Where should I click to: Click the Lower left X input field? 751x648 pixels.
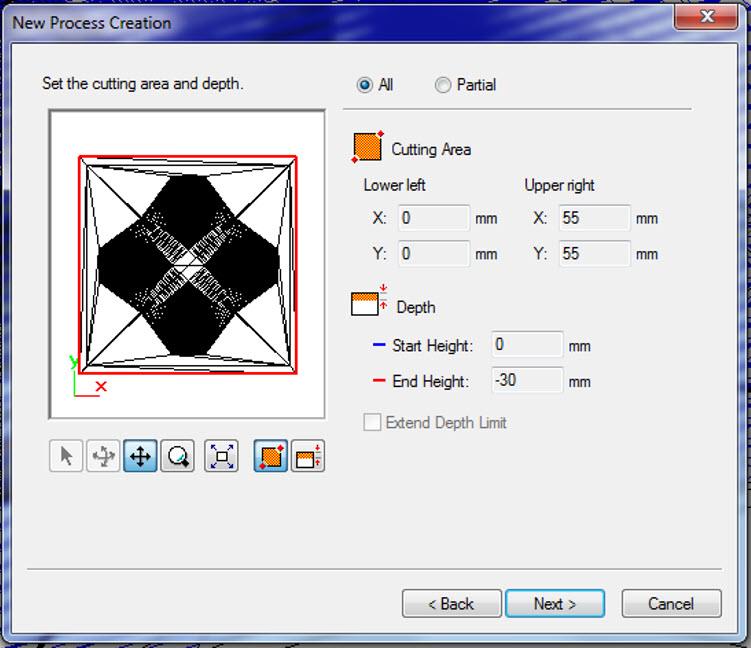[433, 218]
